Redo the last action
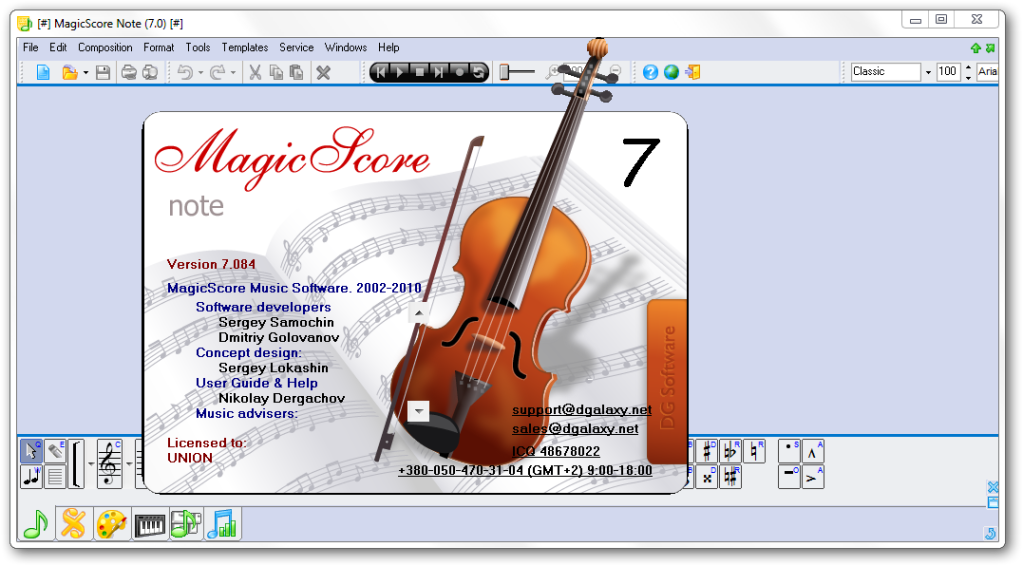1023x566 pixels. click(x=217, y=72)
